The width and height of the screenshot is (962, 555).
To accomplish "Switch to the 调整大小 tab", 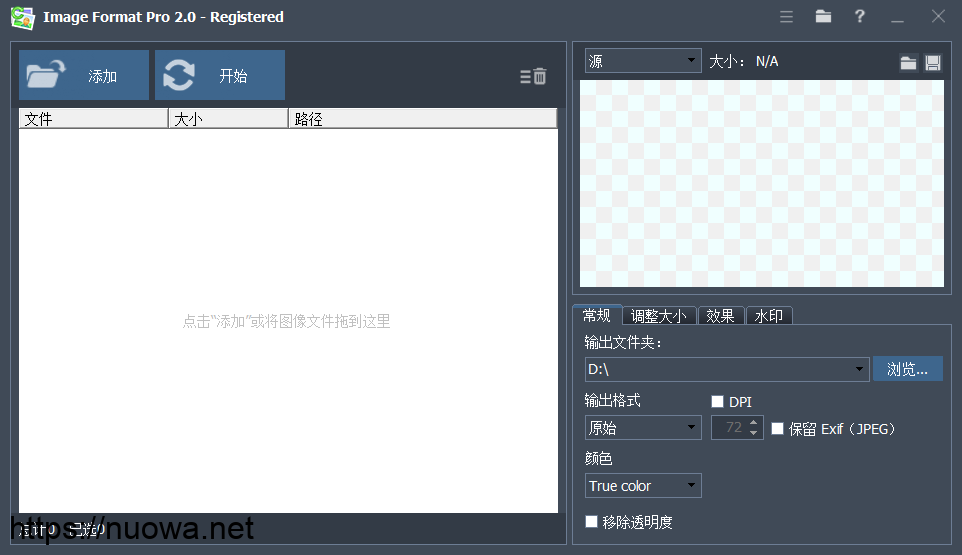I will click(659, 316).
